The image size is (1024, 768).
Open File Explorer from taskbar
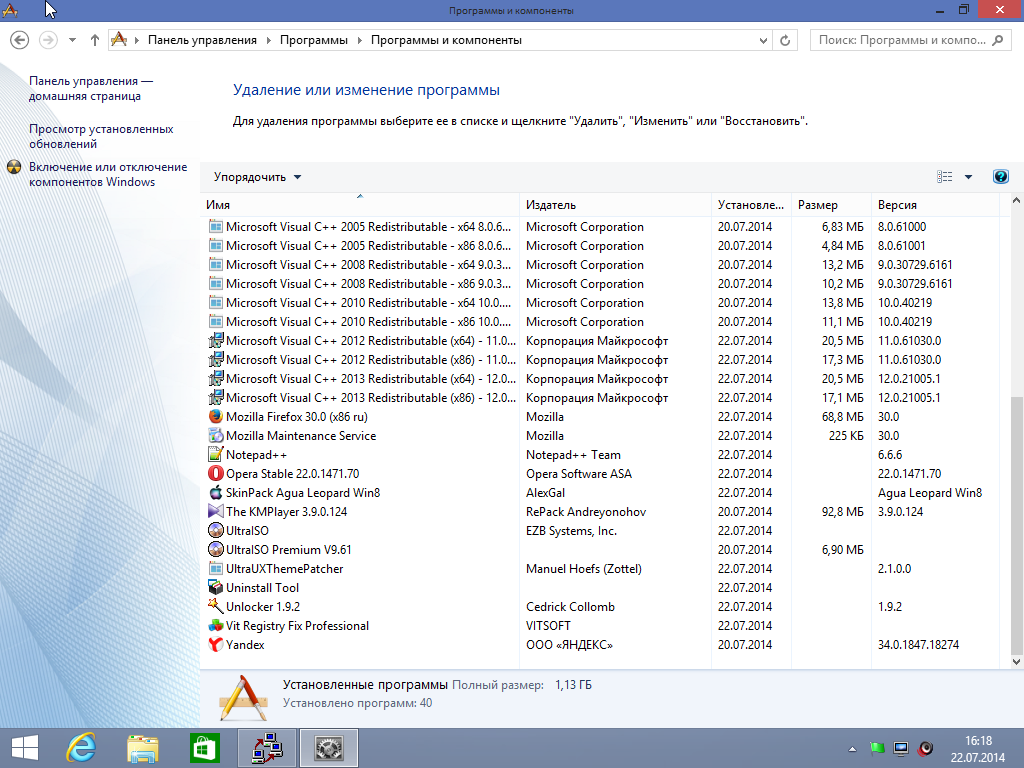point(143,748)
